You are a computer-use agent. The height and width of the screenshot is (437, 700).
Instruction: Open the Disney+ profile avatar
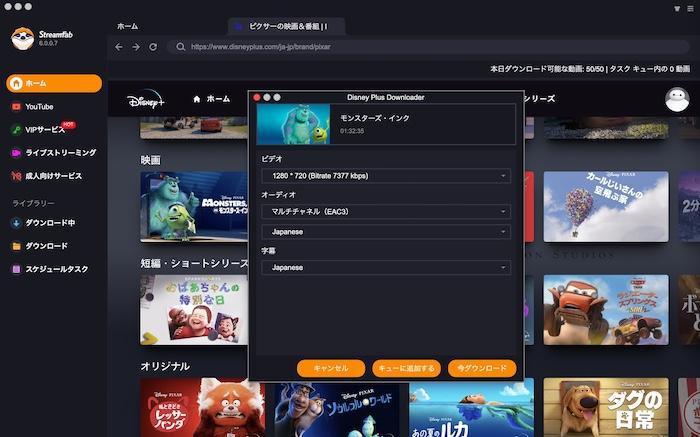point(677,99)
